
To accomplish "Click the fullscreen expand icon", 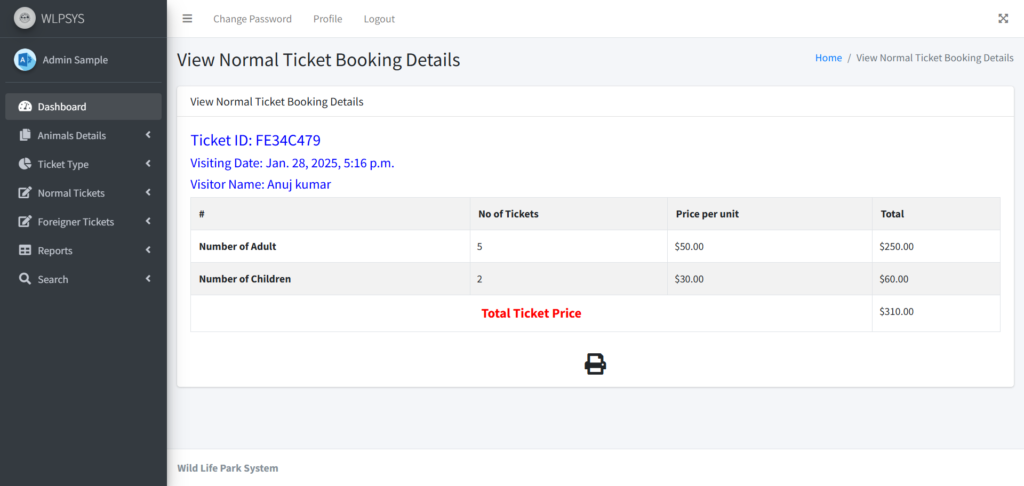I will coord(1003,18).
